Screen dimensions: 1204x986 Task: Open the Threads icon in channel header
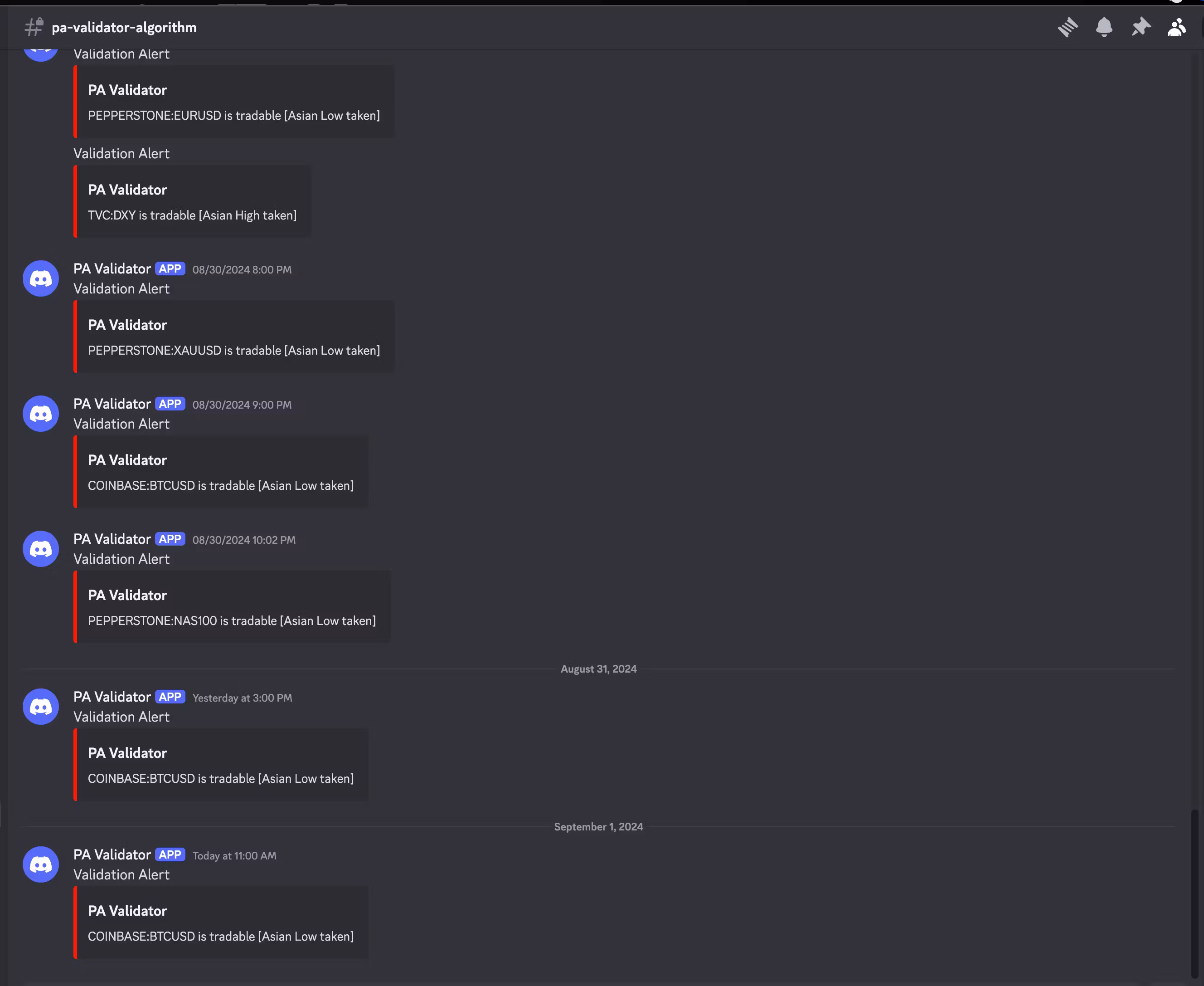click(x=1067, y=27)
